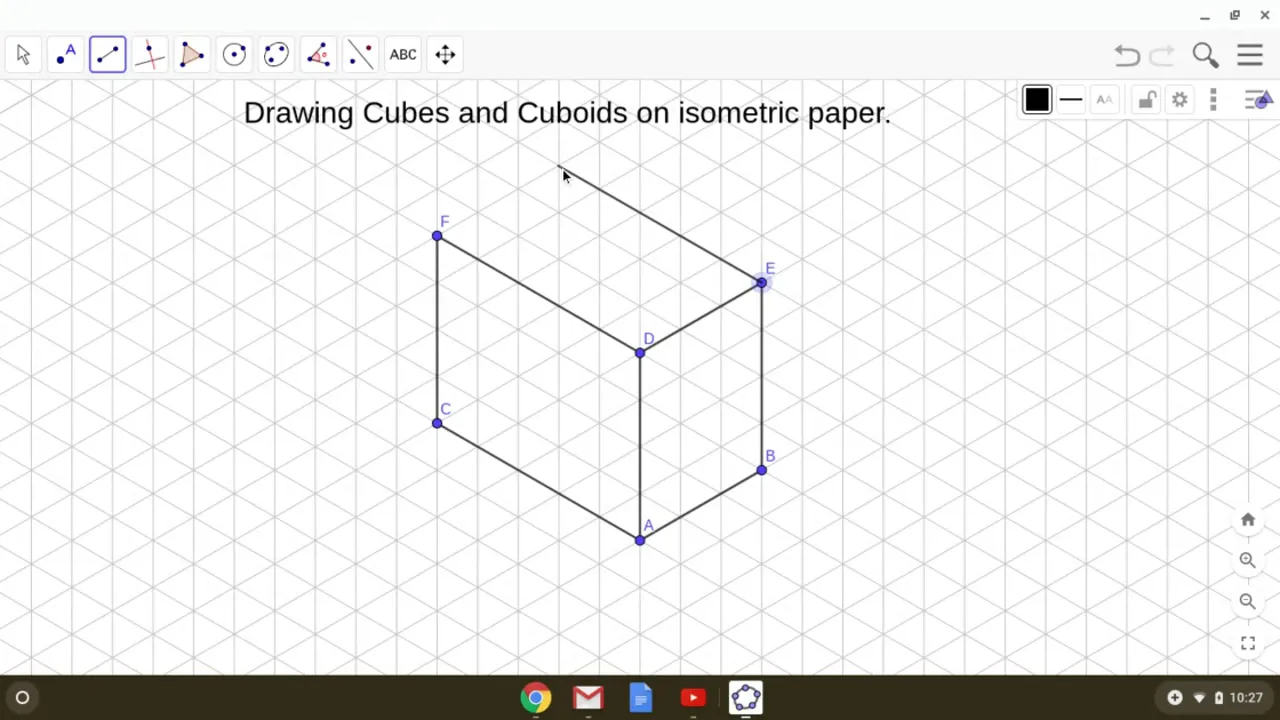Open Chrome from the shelf
This screenshot has height=720, width=1280.
tap(536, 698)
